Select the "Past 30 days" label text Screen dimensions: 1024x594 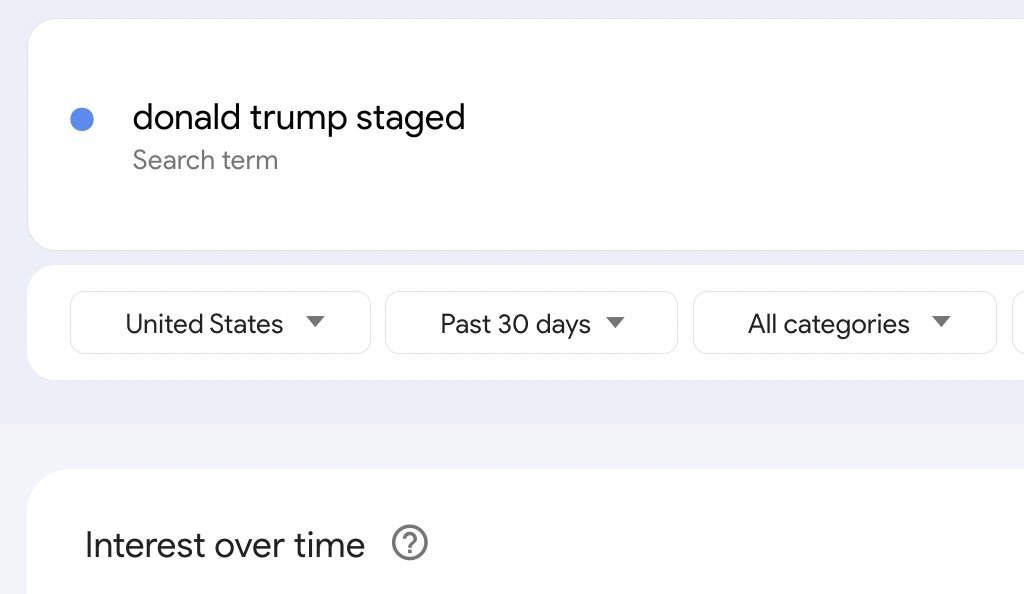[x=515, y=324]
